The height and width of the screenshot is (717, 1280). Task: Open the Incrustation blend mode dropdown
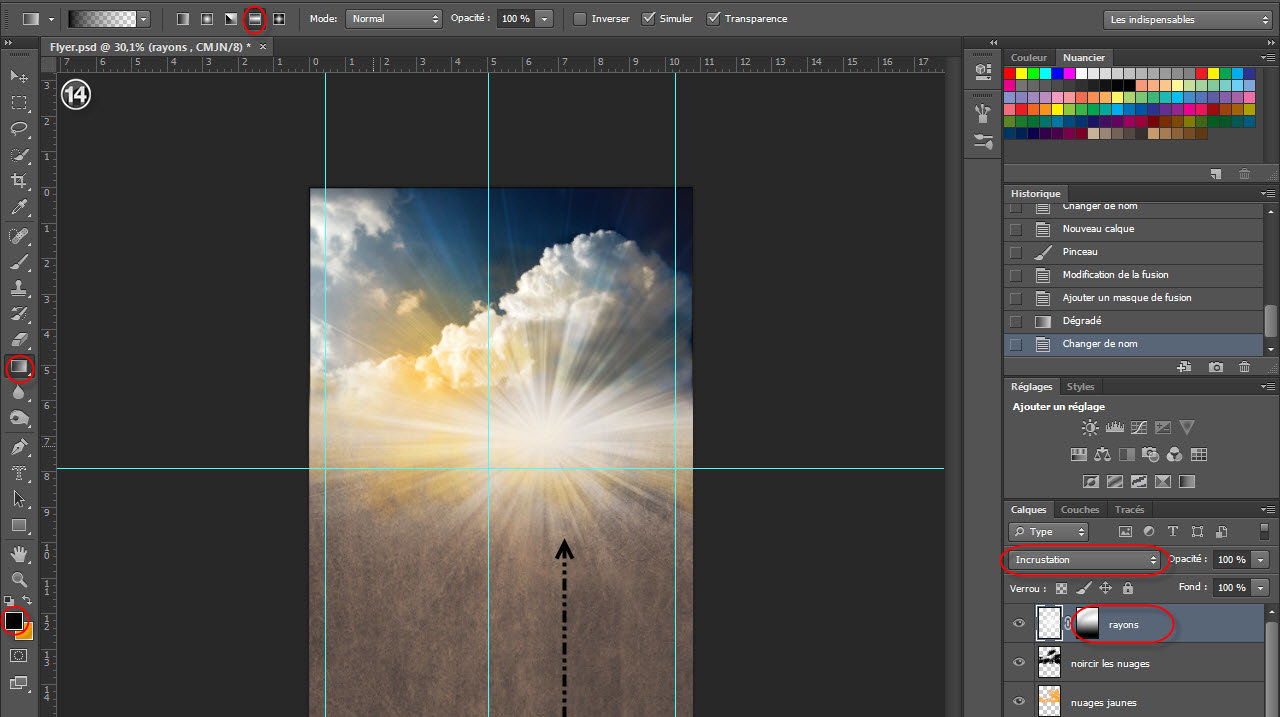click(x=1085, y=560)
